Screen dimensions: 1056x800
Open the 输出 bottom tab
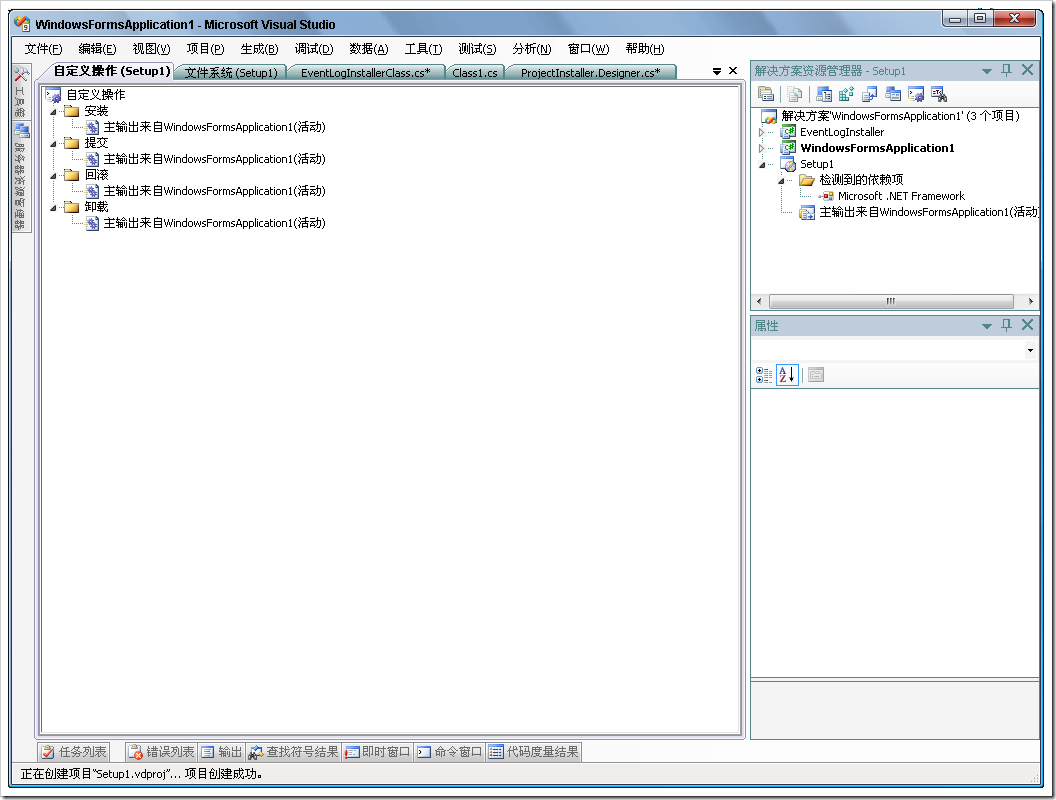click(222, 752)
